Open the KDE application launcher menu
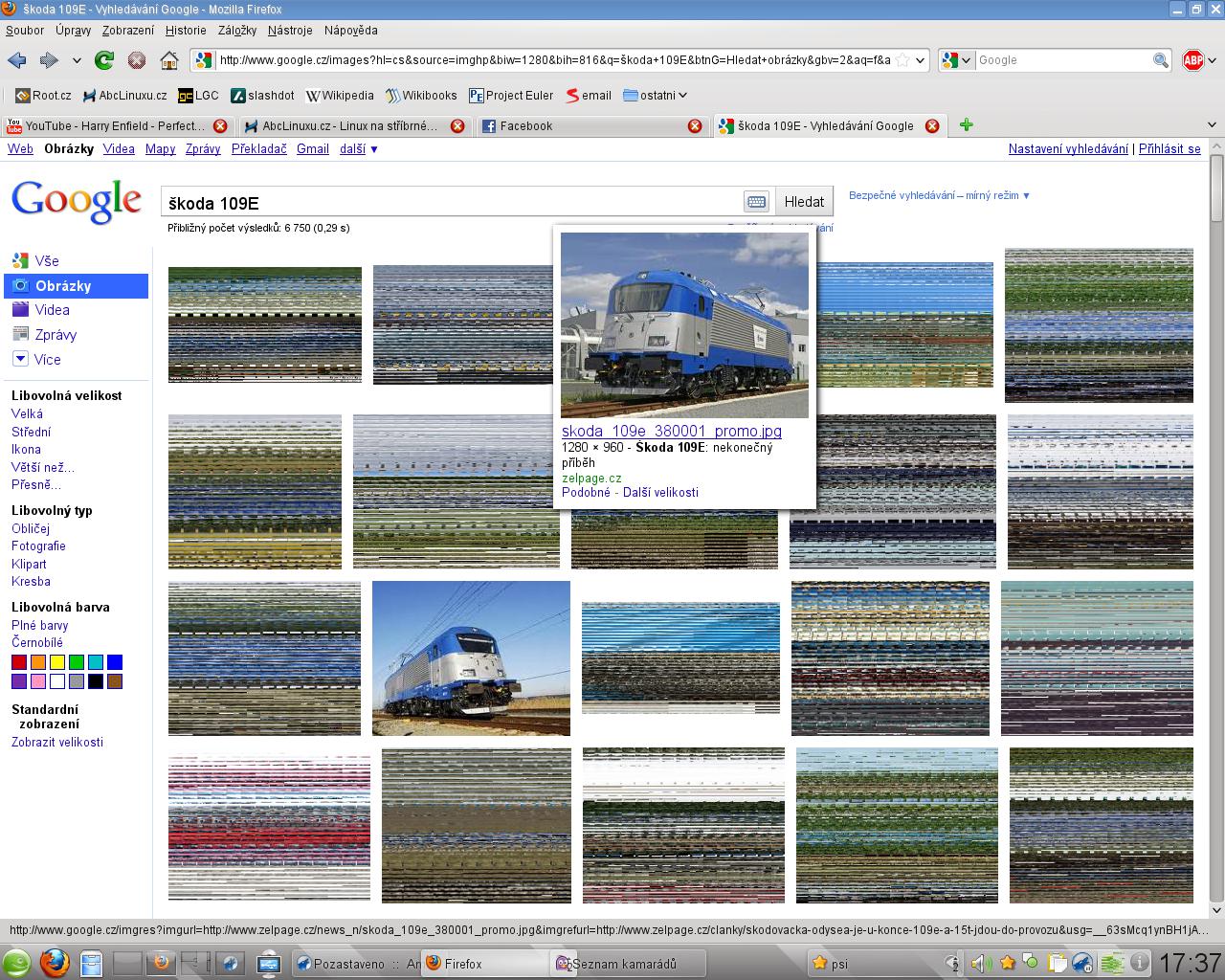This screenshot has height=980, width=1225. [x=15, y=964]
